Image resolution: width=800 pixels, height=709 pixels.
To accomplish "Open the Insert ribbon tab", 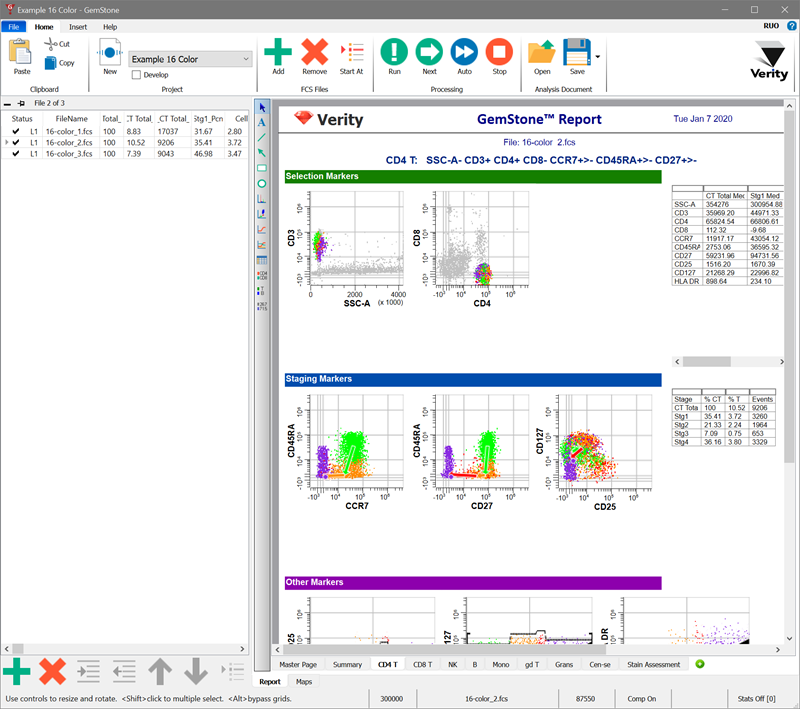I will [x=78, y=26].
